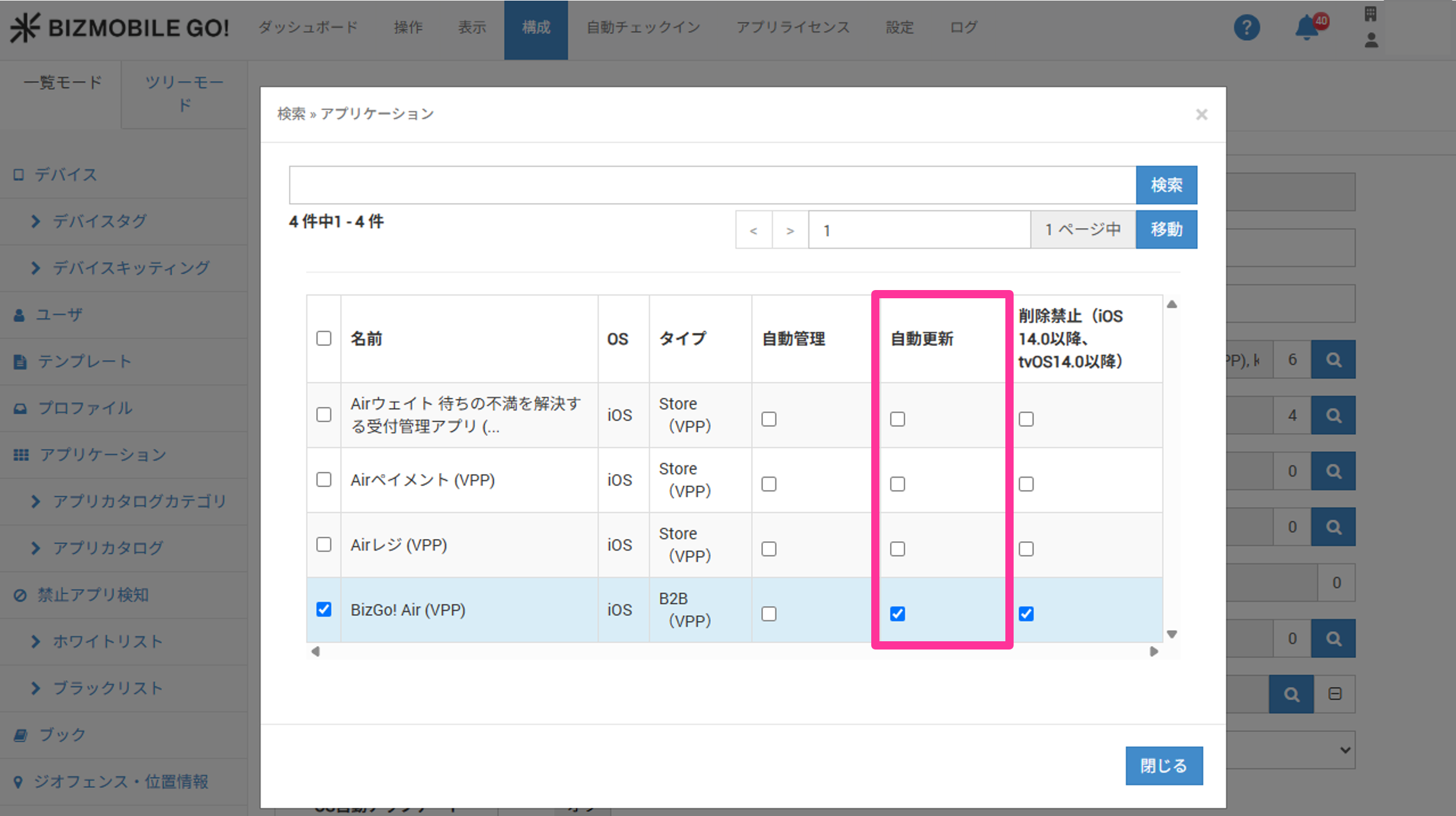Go to the next page with the > arrow
Image resolution: width=1456 pixels, height=816 pixels.
point(789,230)
